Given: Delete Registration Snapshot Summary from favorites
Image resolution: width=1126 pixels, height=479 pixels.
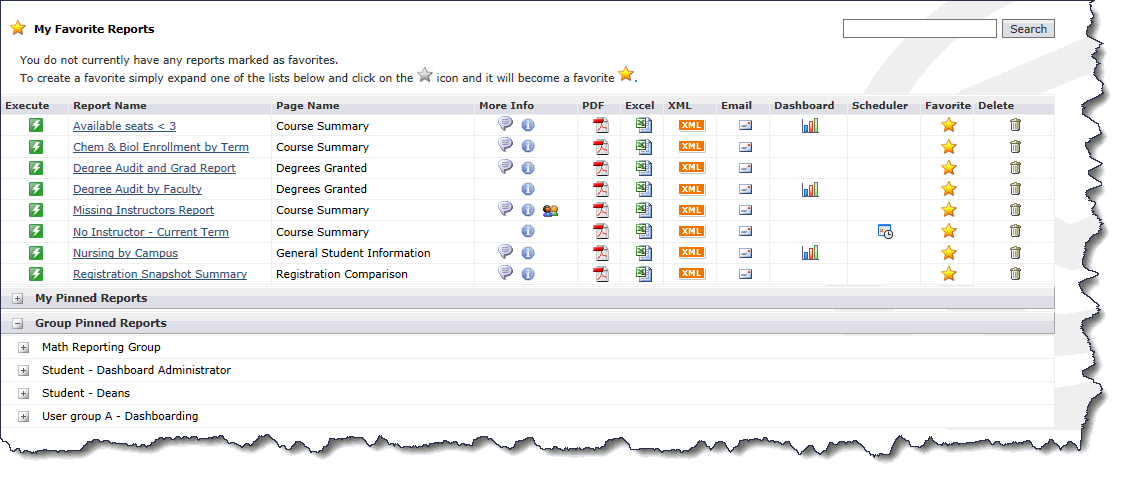Looking at the screenshot, I should point(1015,274).
